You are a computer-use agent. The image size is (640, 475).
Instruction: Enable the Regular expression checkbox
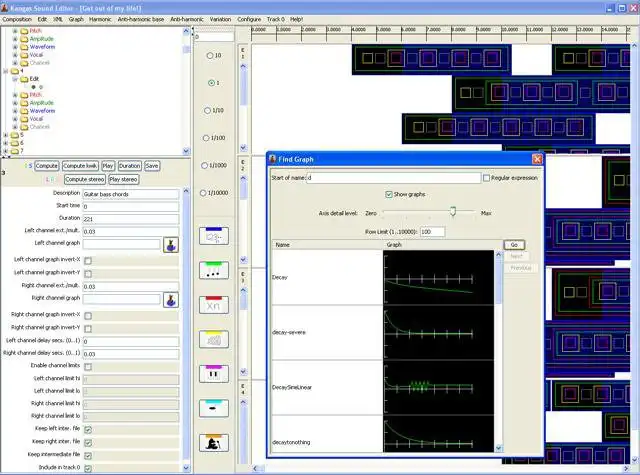(x=487, y=178)
